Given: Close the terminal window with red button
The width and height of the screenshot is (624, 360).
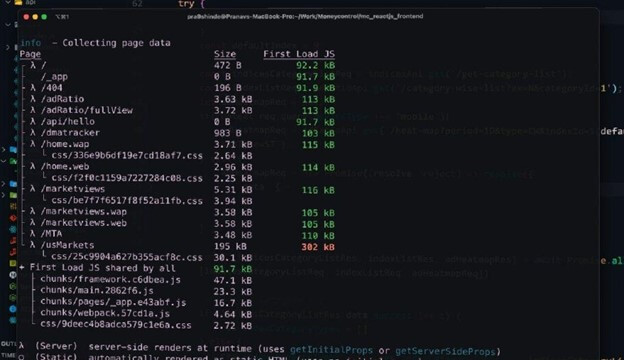Looking at the screenshot, I should [26, 17].
